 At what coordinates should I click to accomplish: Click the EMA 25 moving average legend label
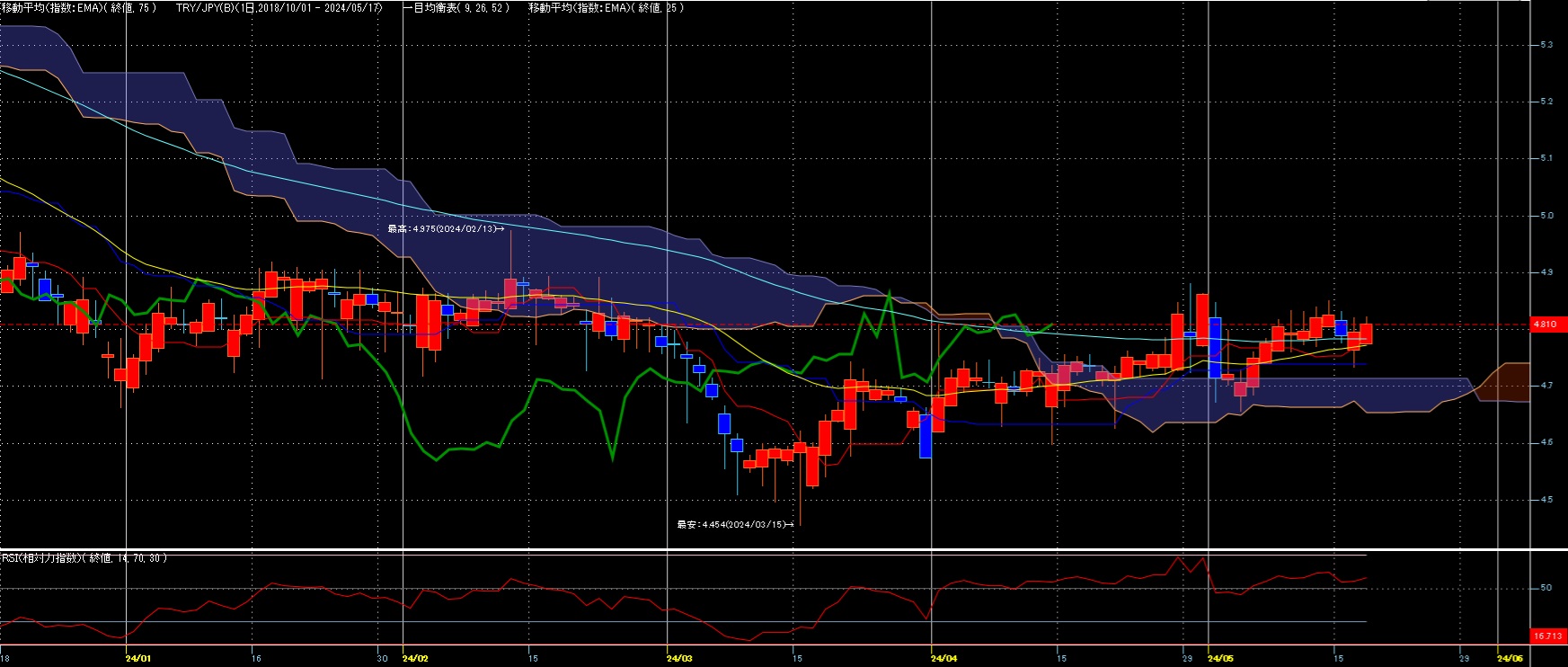607,7
